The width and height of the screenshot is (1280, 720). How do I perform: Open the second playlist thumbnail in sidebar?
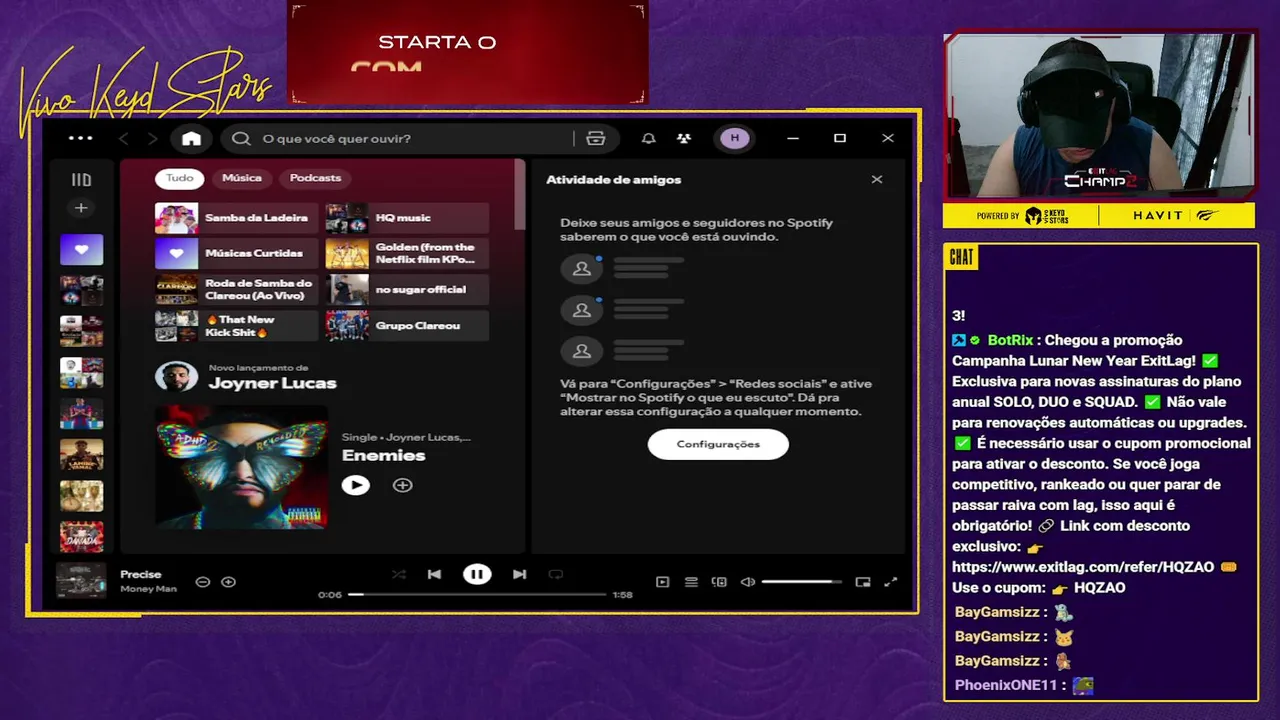pyautogui.click(x=81, y=291)
